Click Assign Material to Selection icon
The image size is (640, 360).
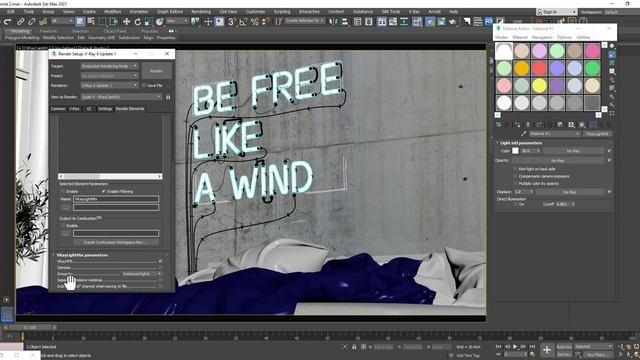point(517,124)
